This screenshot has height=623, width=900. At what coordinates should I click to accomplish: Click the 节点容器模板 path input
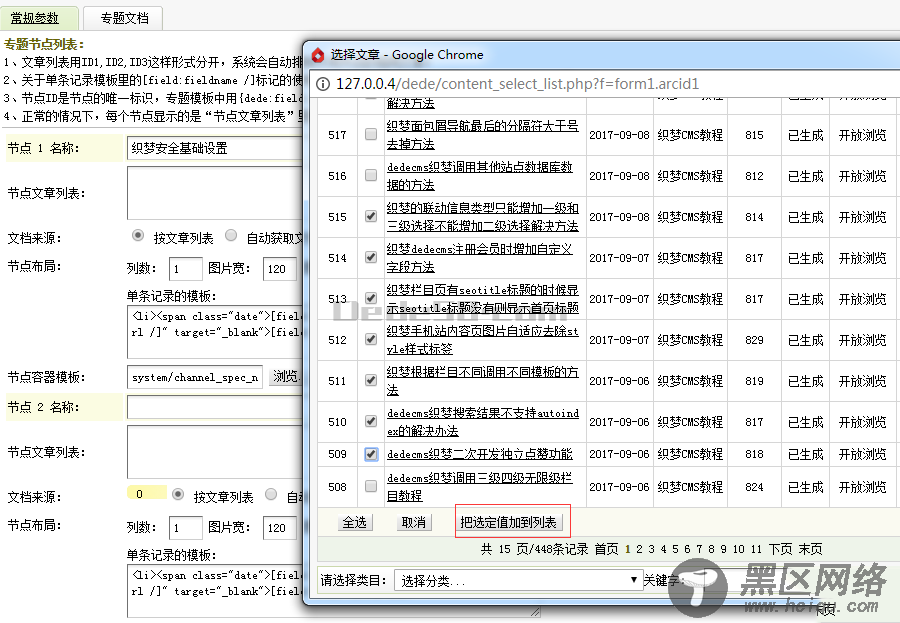coord(195,377)
